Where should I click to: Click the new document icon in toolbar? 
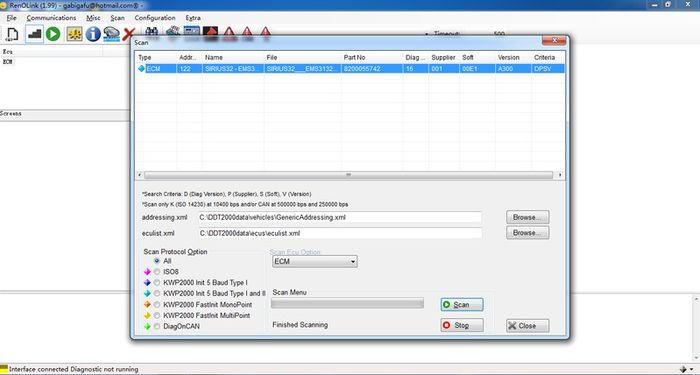12,34
